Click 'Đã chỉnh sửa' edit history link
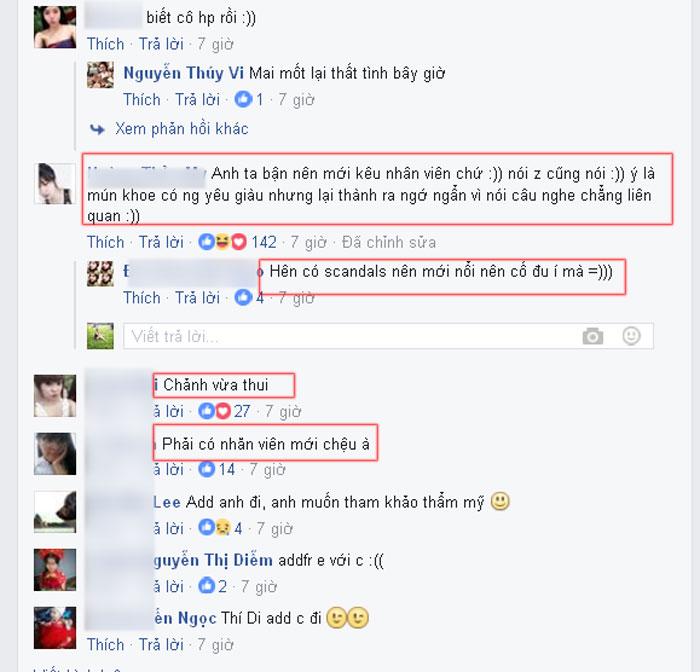 pyautogui.click(x=389, y=242)
